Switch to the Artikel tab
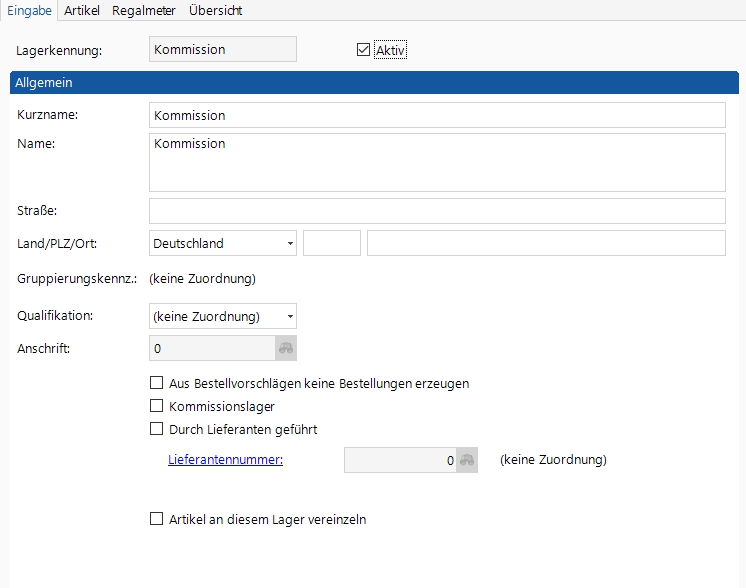The image size is (746, 588). pyautogui.click(x=82, y=11)
